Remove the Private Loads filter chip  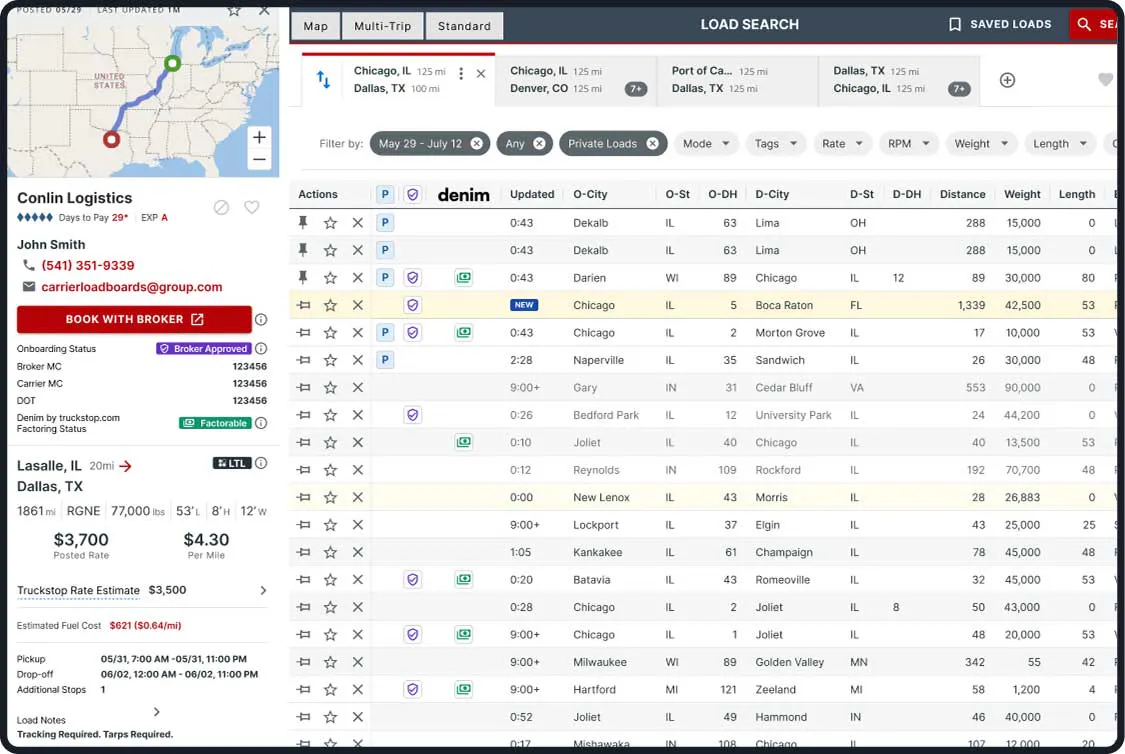point(654,143)
